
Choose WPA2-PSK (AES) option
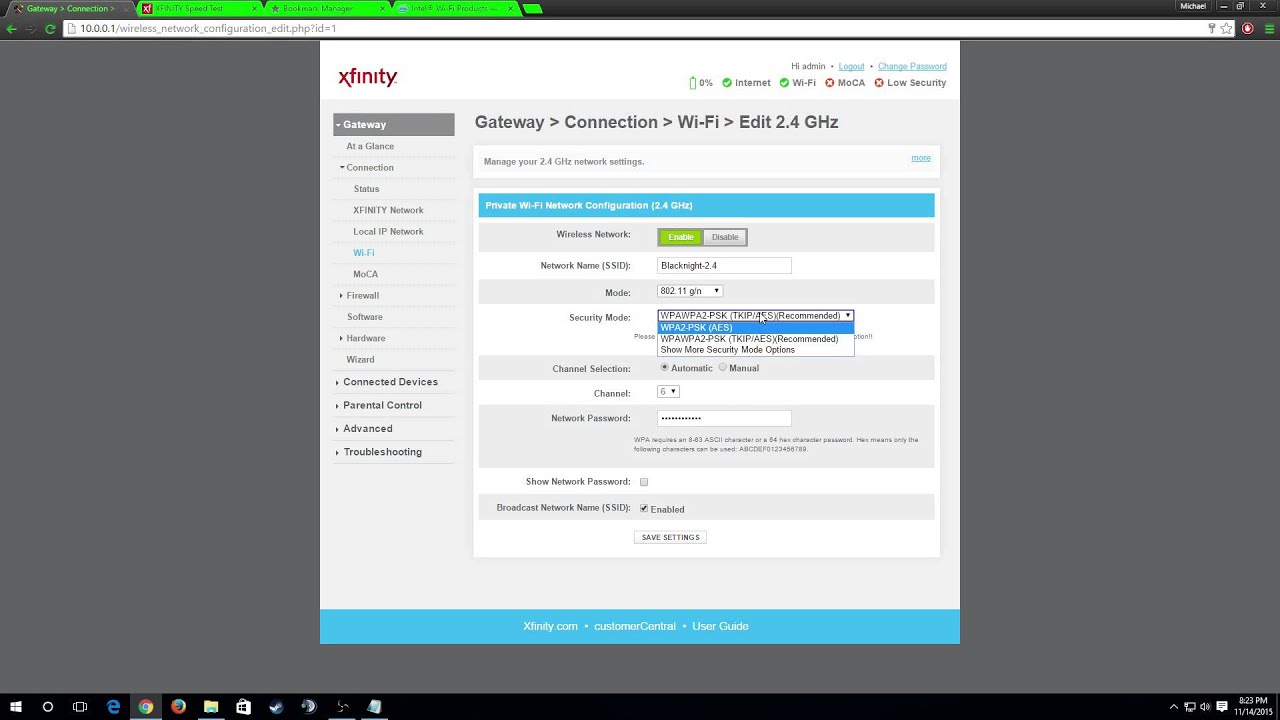click(x=756, y=328)
